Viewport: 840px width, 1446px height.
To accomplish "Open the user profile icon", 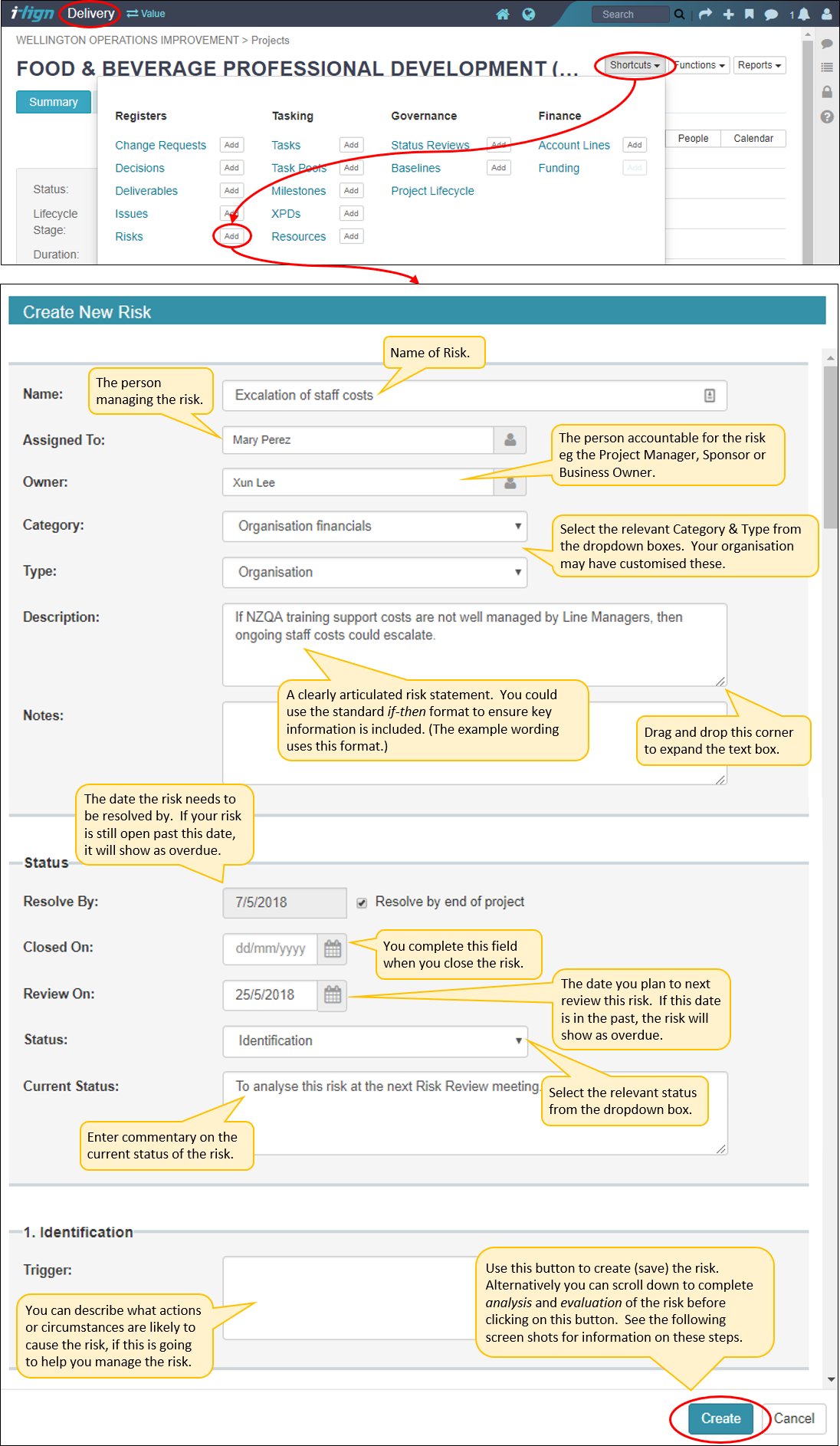I will [827, 14].
